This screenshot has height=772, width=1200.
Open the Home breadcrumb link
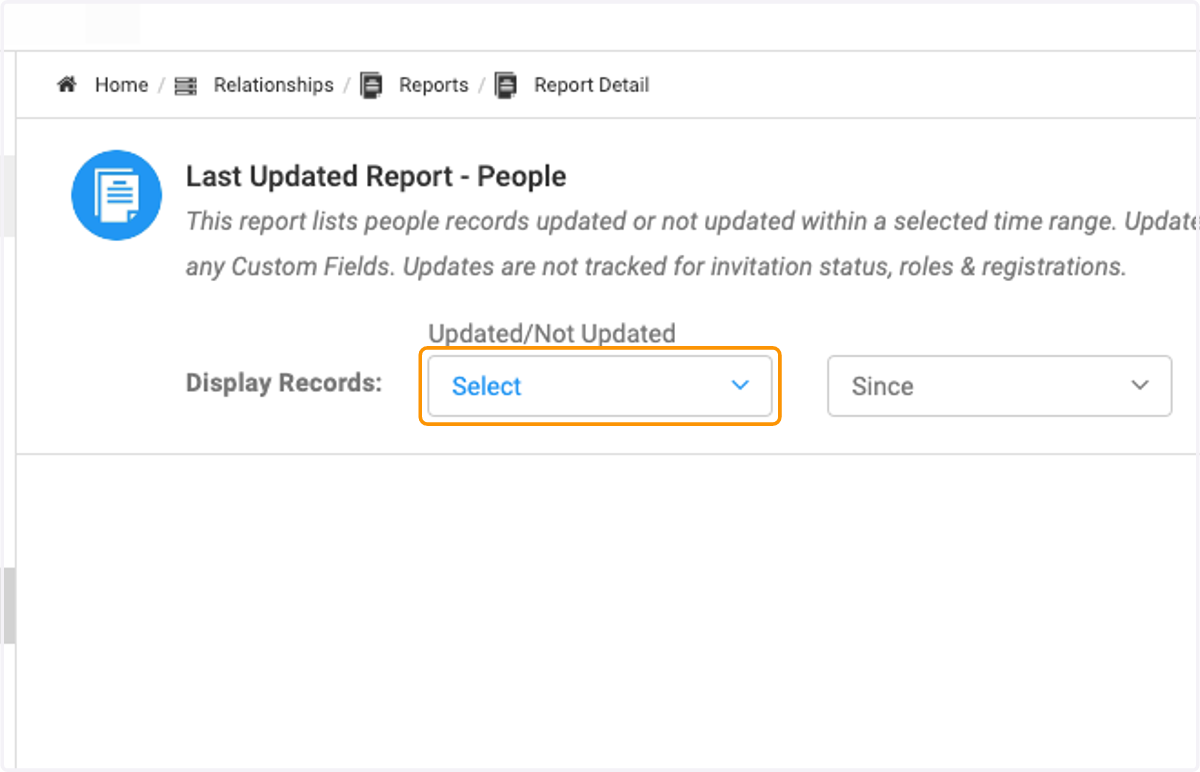click(x=121, y=85)
